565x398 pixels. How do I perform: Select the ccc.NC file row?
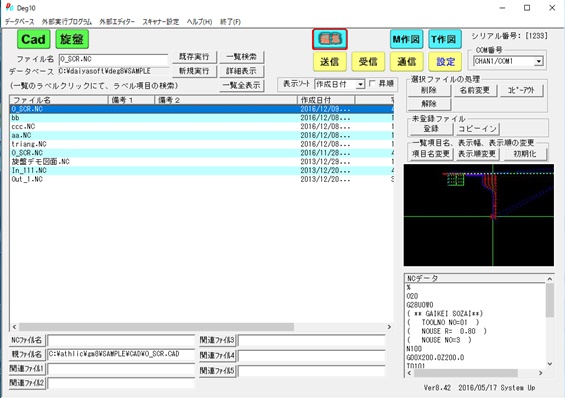[202, 126]
